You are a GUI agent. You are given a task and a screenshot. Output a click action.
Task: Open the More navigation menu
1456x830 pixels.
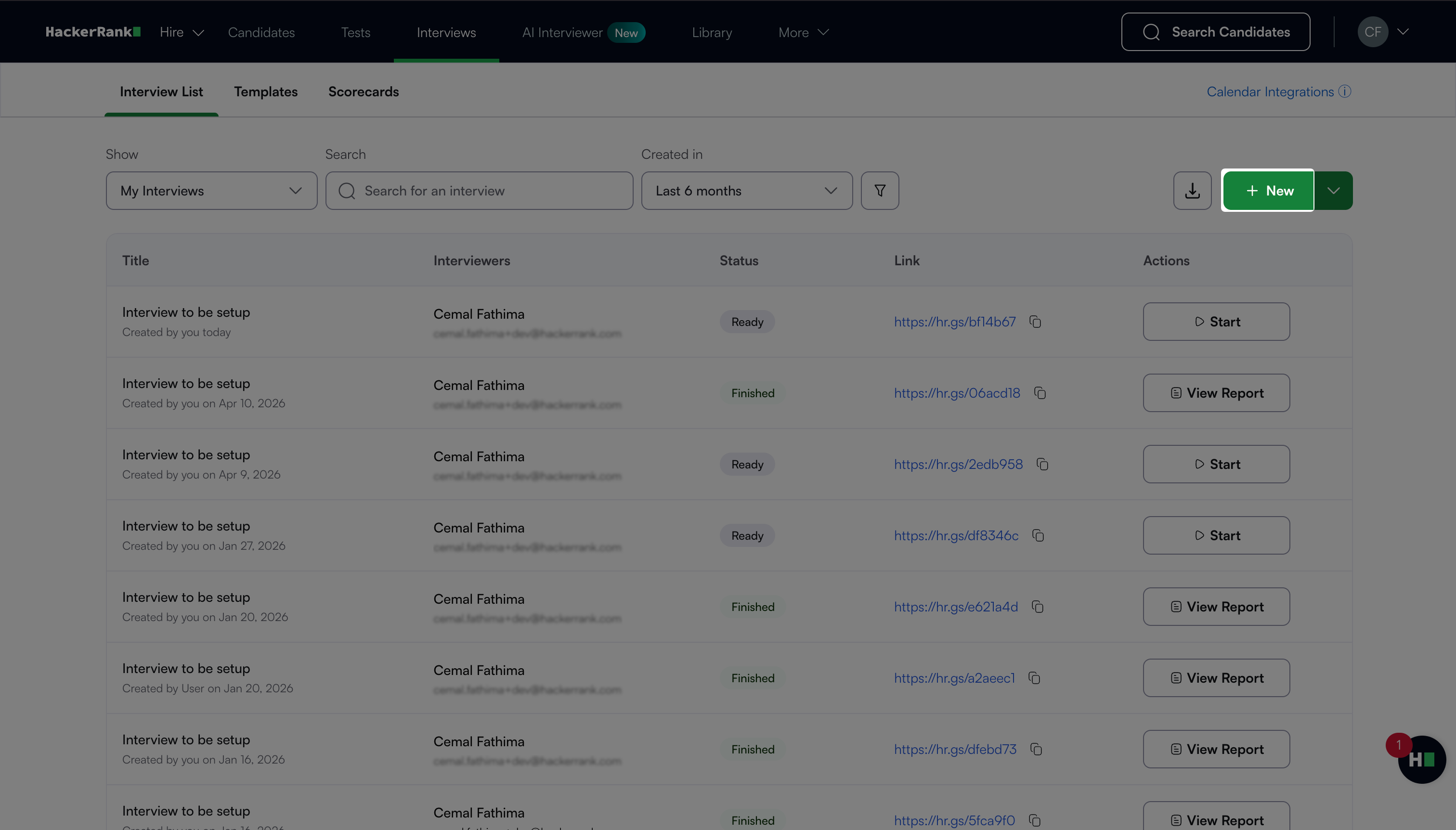click(803, 32)
